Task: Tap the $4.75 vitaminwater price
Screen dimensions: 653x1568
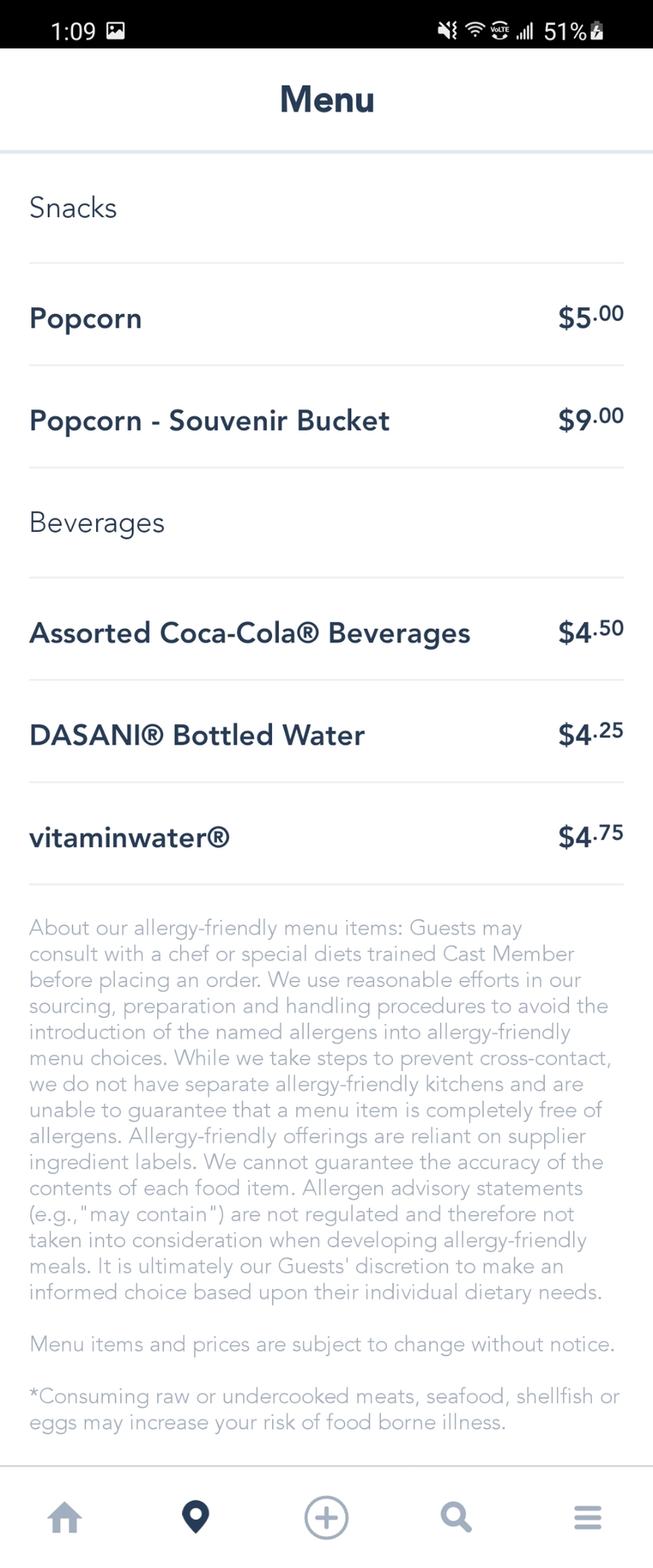Action: (590, 835)
